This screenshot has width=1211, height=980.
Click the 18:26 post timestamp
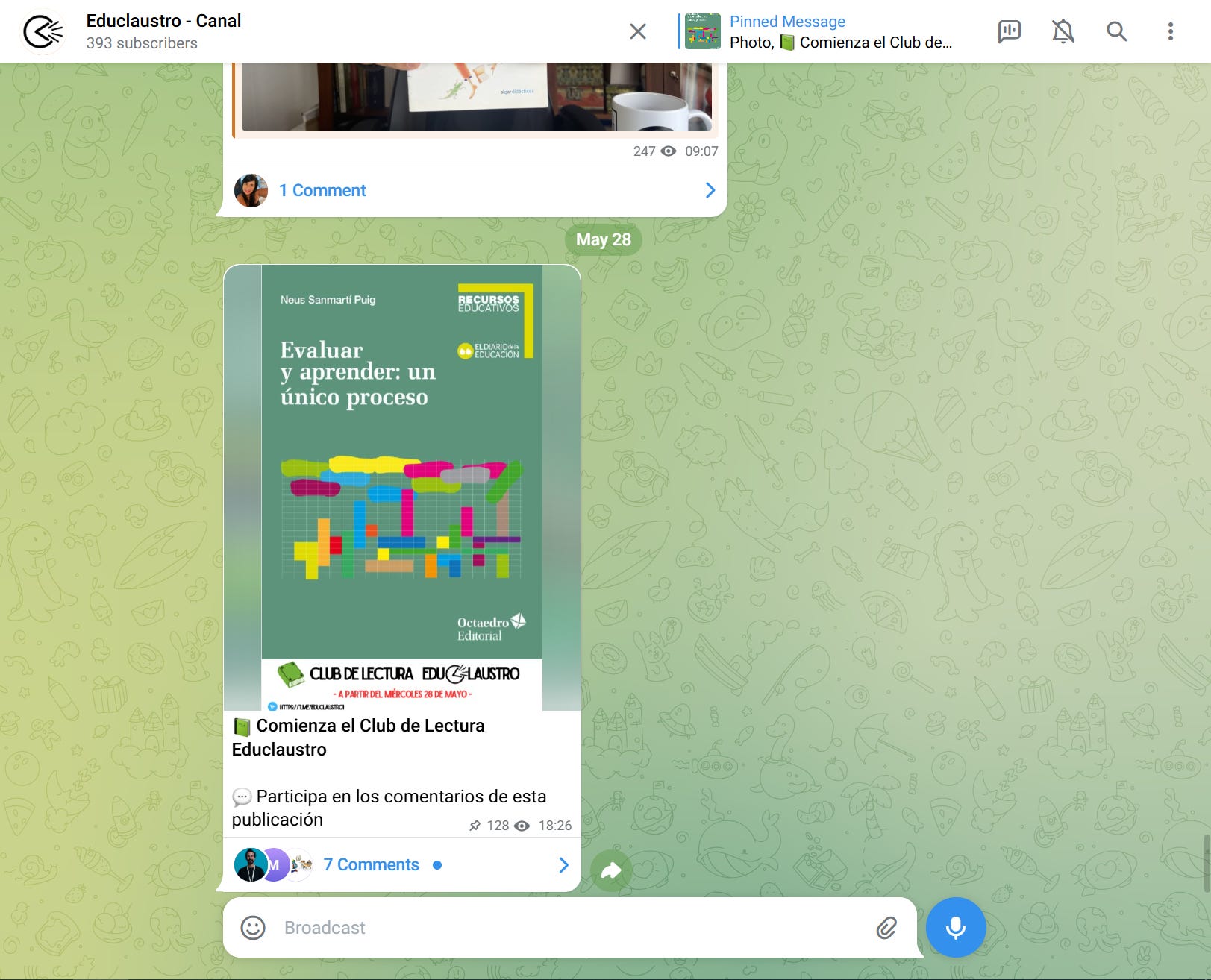(555, 826)
